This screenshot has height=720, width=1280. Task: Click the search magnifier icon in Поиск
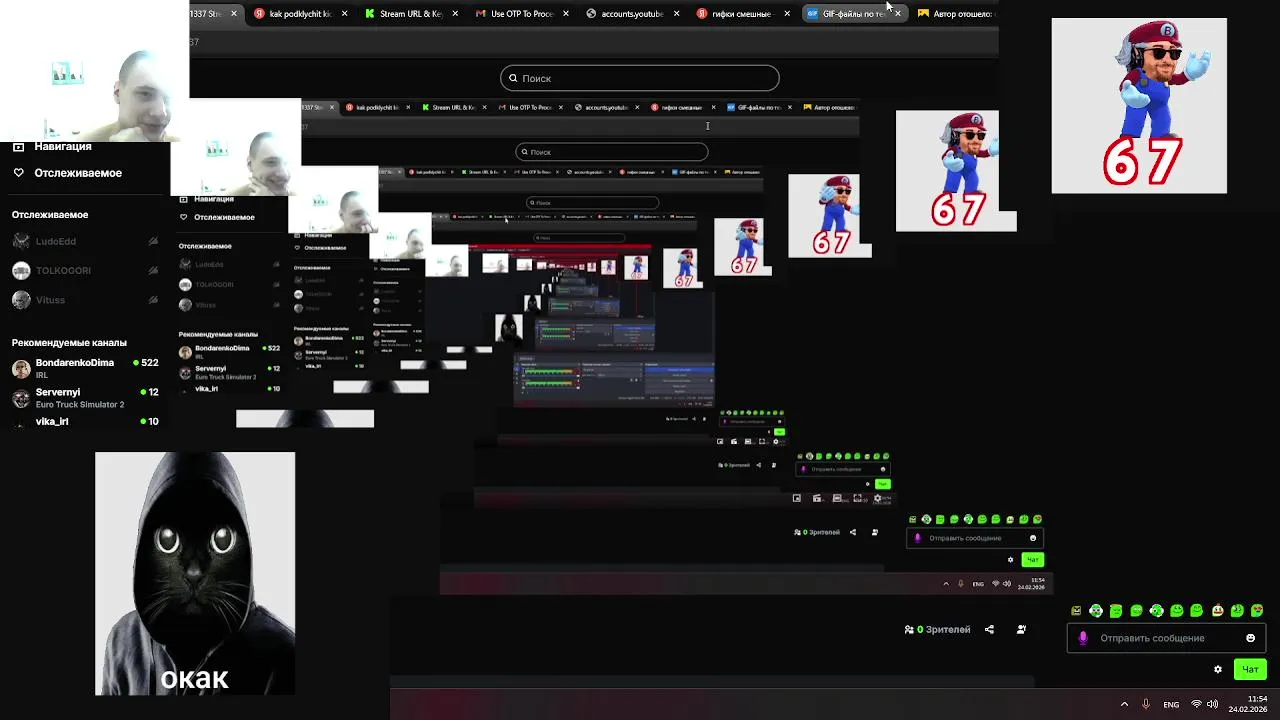point(513,78)
